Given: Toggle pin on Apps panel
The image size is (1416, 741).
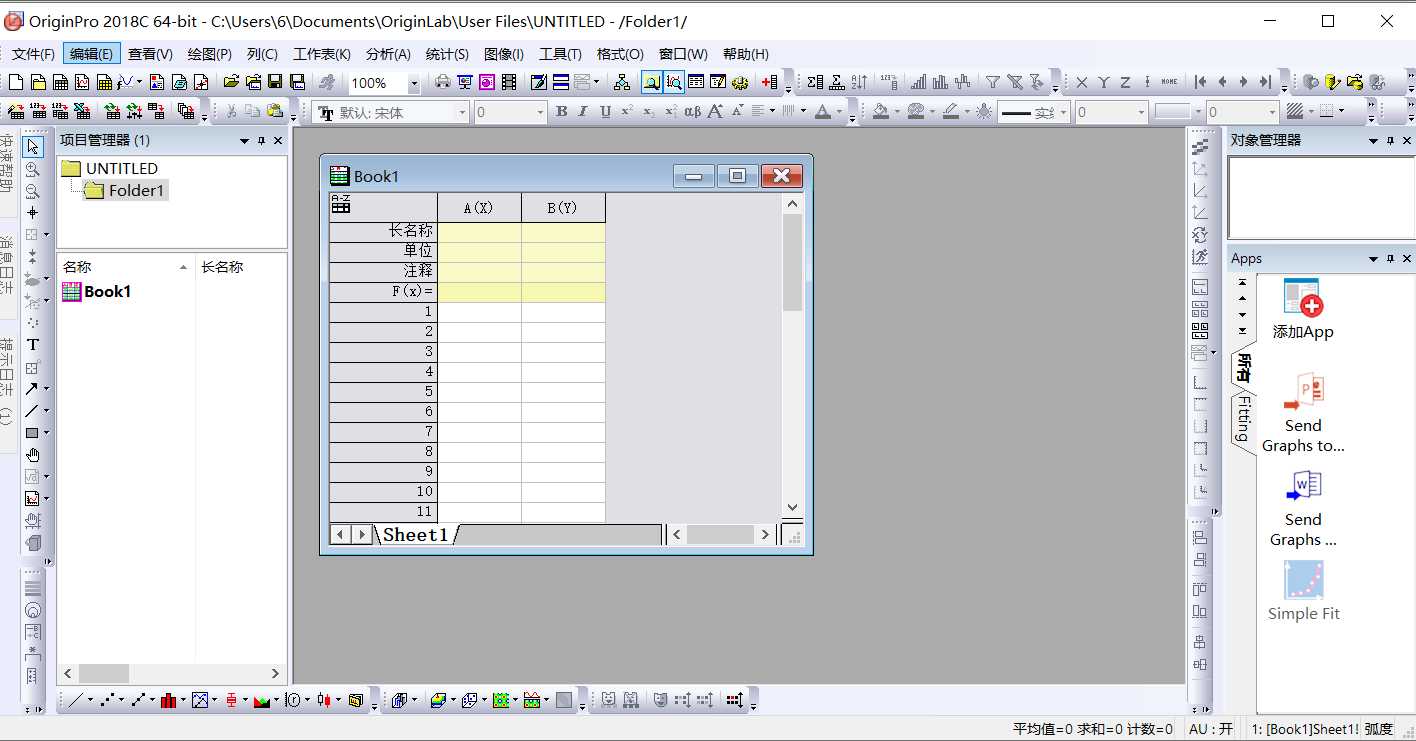Looking at the screenshot, I should [1391, 259].
